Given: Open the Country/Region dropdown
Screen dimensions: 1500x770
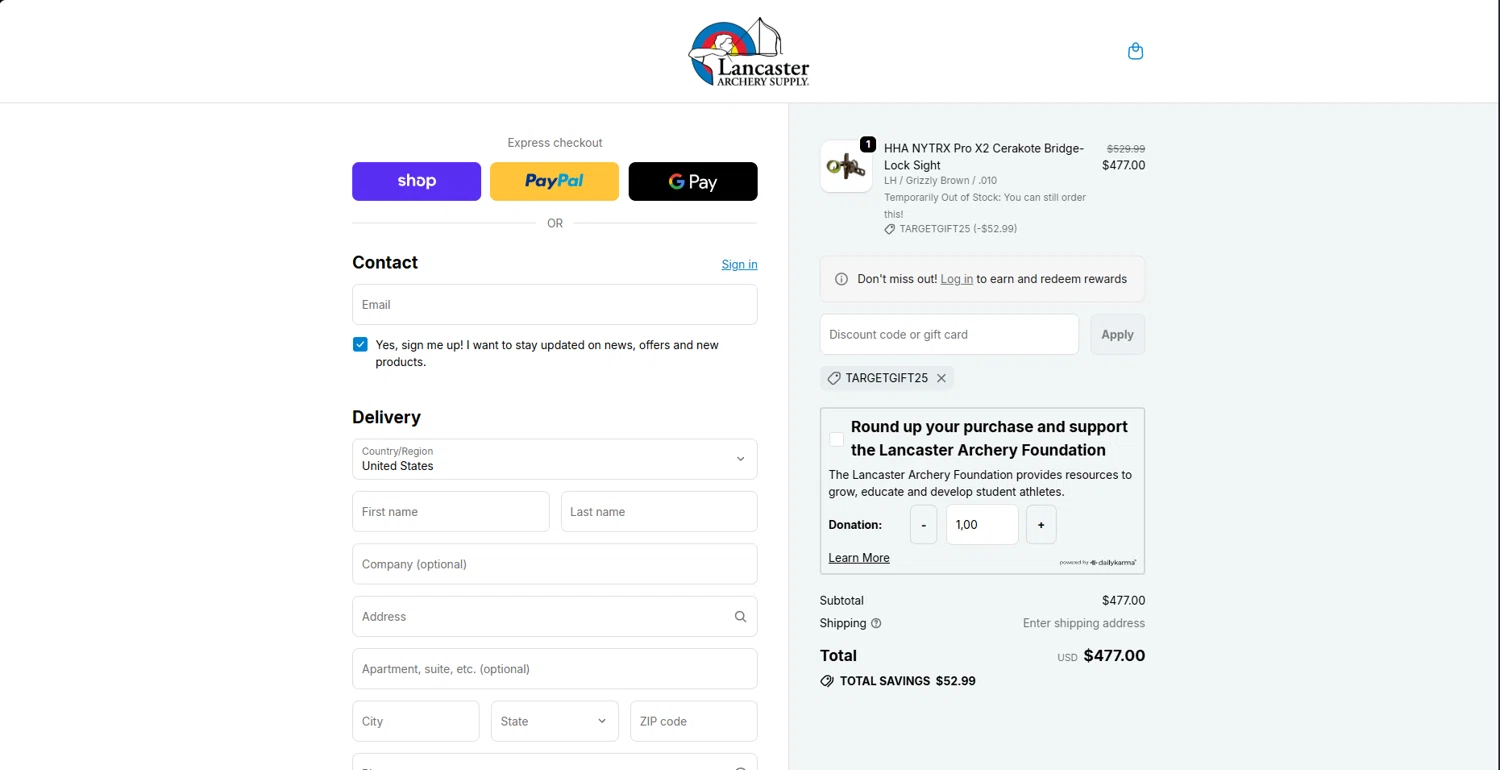Looking at the screenshot, I should tap(555, 459).
